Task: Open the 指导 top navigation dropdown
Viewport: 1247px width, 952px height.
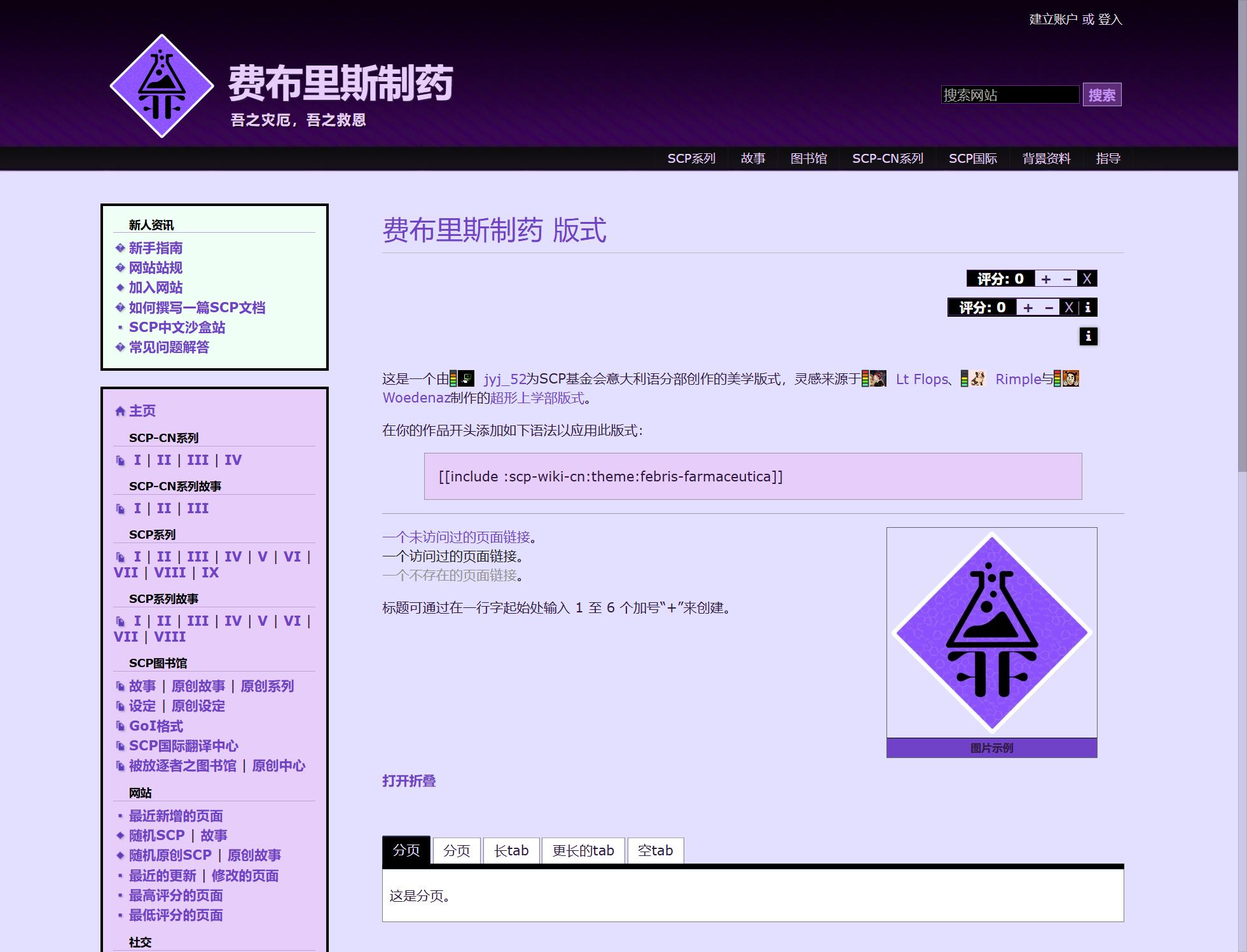Action: [1108, 158]
